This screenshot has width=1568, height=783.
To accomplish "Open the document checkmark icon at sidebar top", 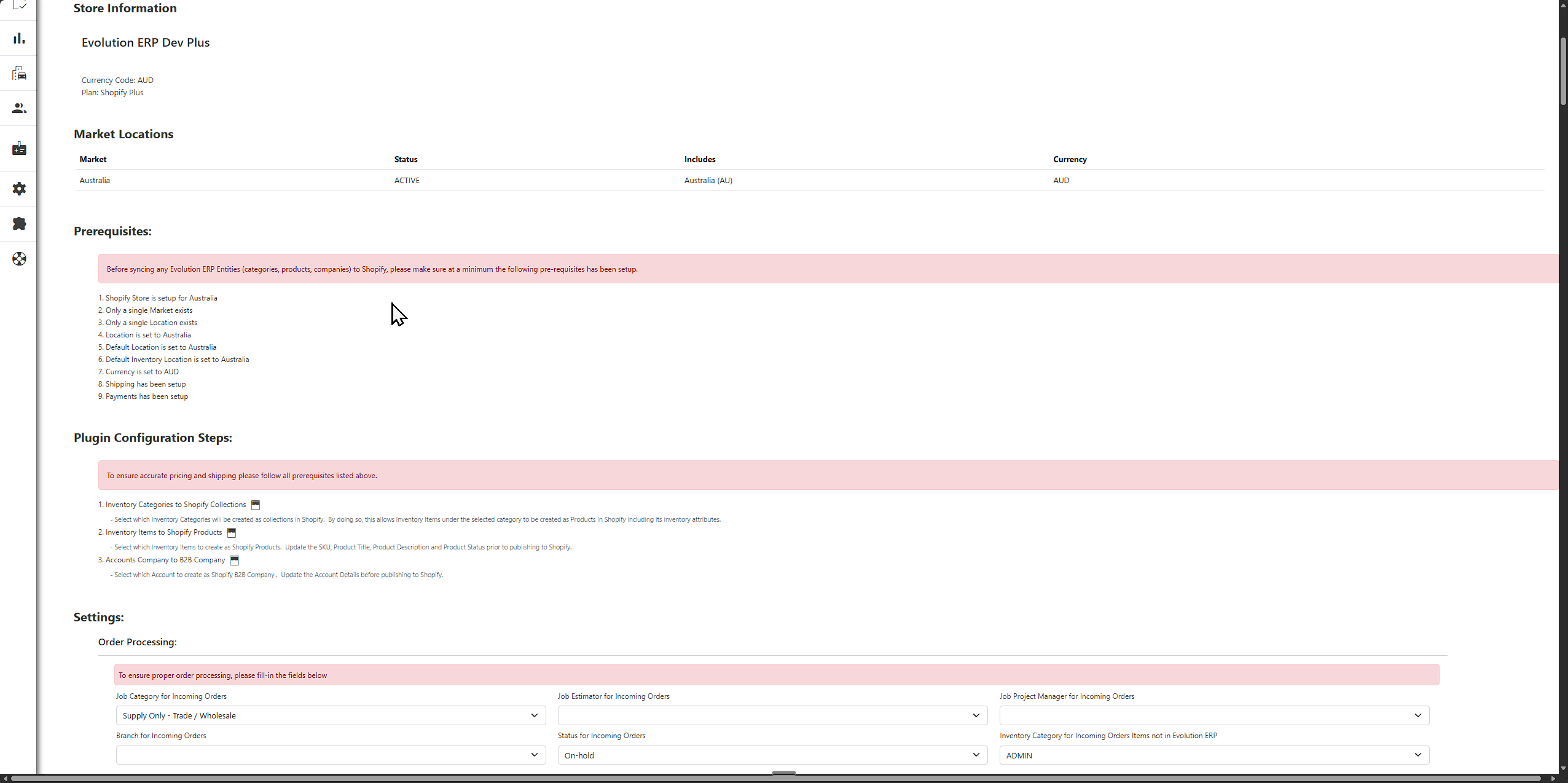I will pyautogui.click(x=19, y=5).
